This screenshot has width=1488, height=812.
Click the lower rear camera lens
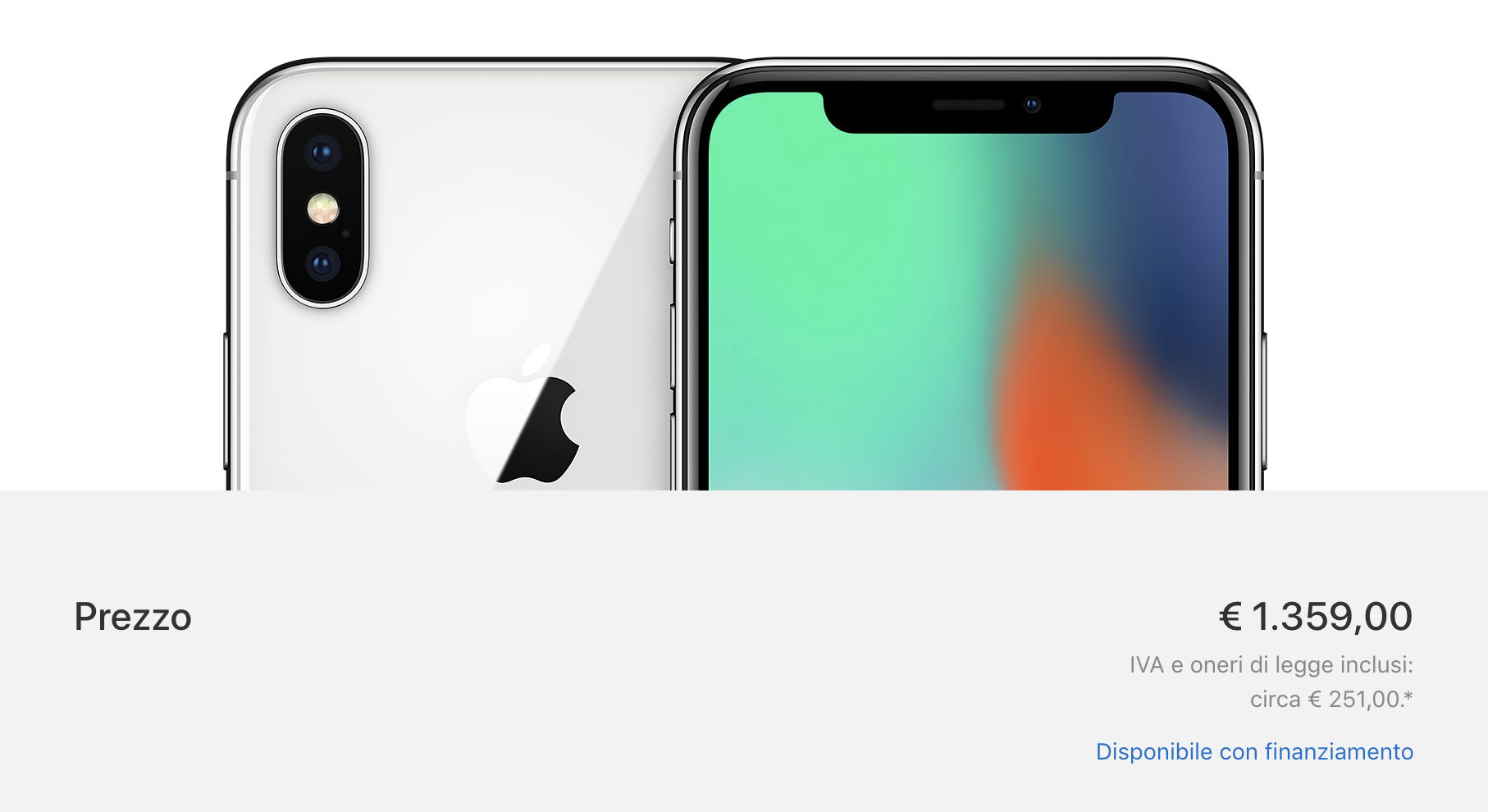(322, 264)
